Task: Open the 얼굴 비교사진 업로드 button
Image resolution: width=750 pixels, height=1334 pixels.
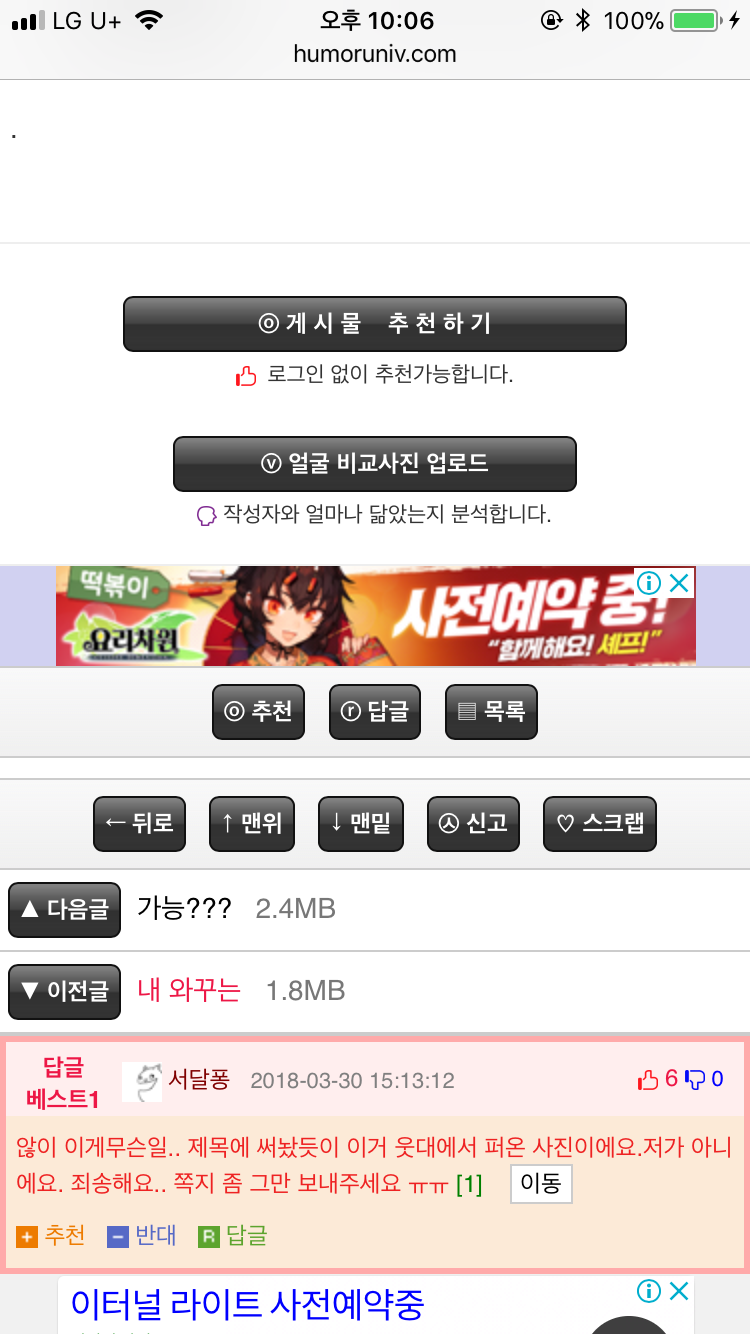Action: (x=375, y=464)
